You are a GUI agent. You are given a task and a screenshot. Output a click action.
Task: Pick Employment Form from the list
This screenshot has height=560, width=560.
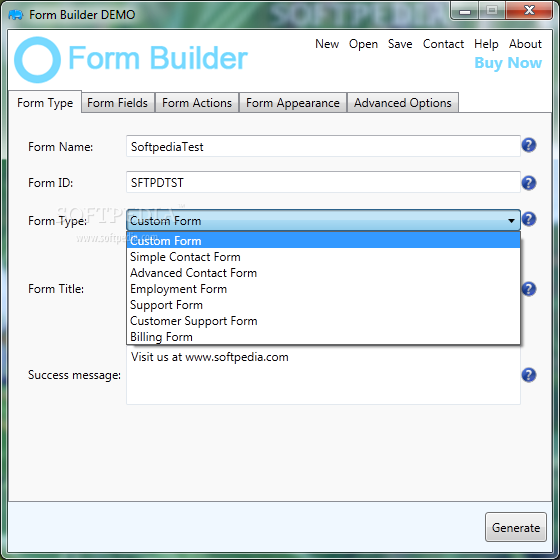tap(323, 289)
